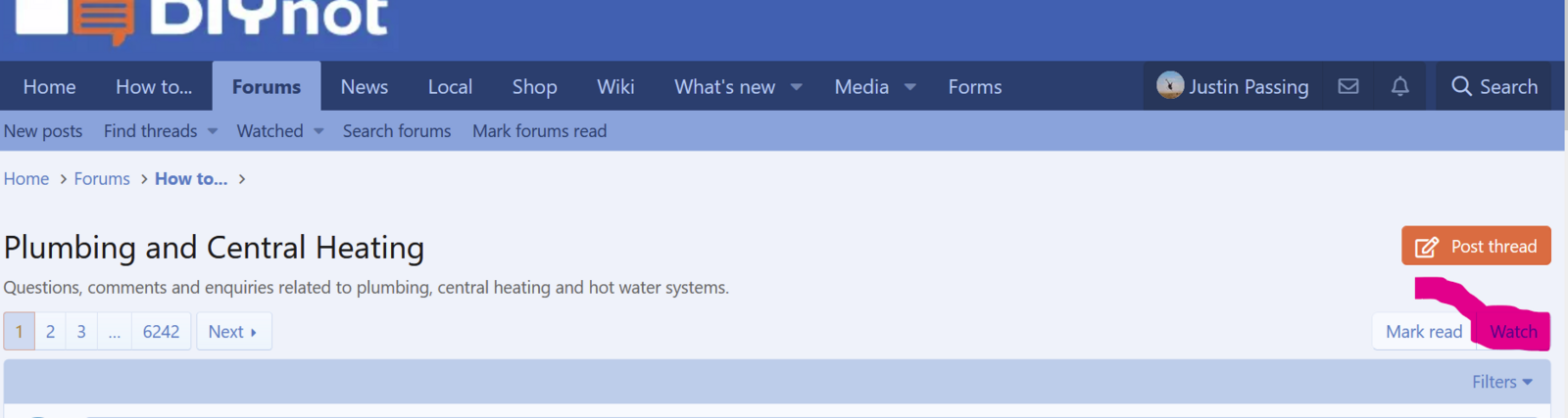Click the New posts link

click(43, 131)
